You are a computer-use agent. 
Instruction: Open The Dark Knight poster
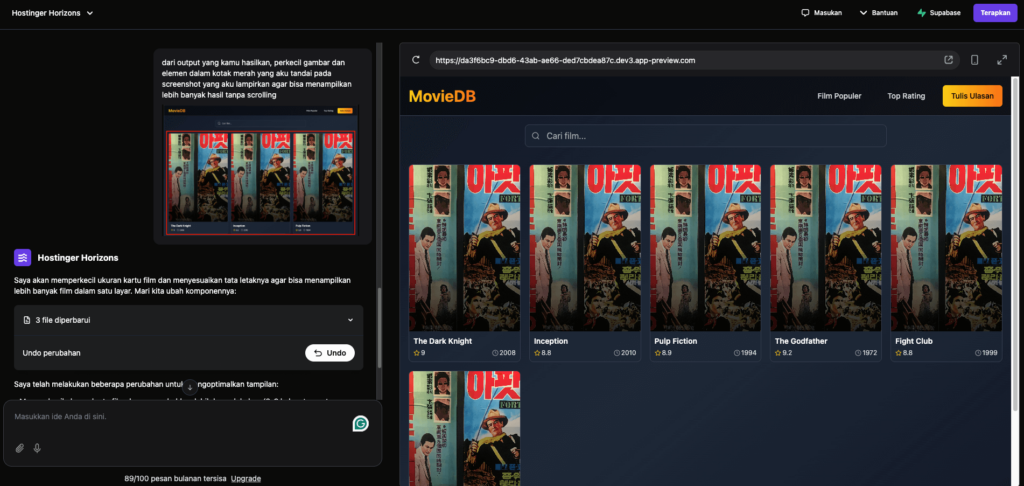[x=464, y=248]
